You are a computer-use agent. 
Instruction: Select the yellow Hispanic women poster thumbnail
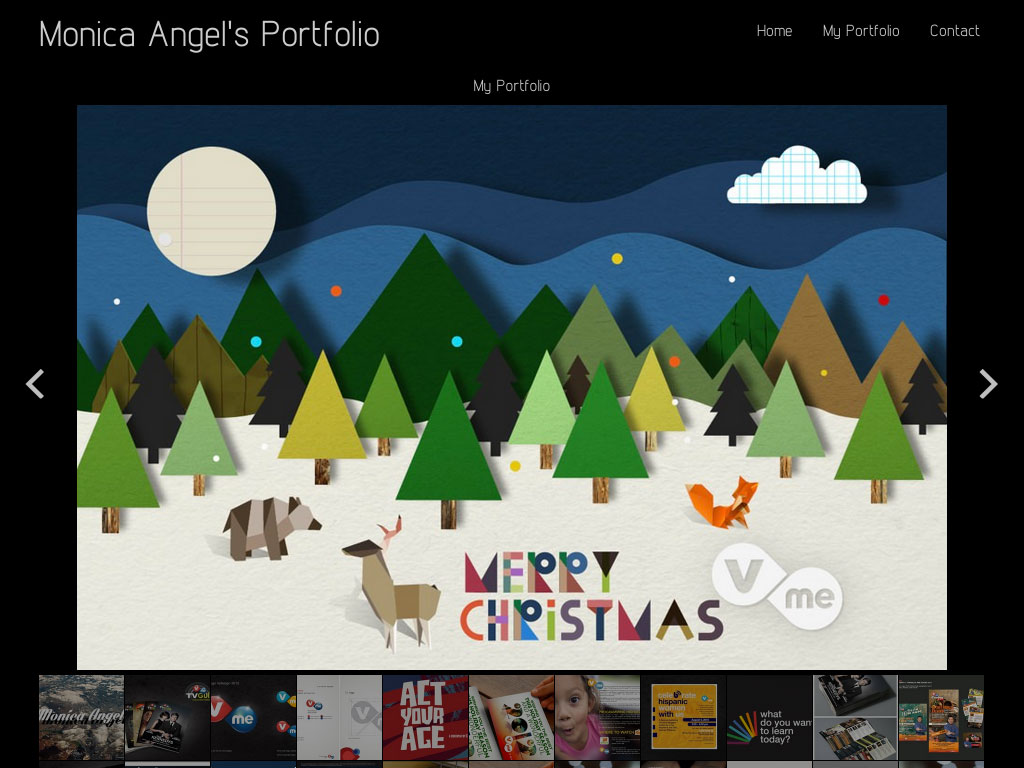pyautogui.click(x=683, y=717)
